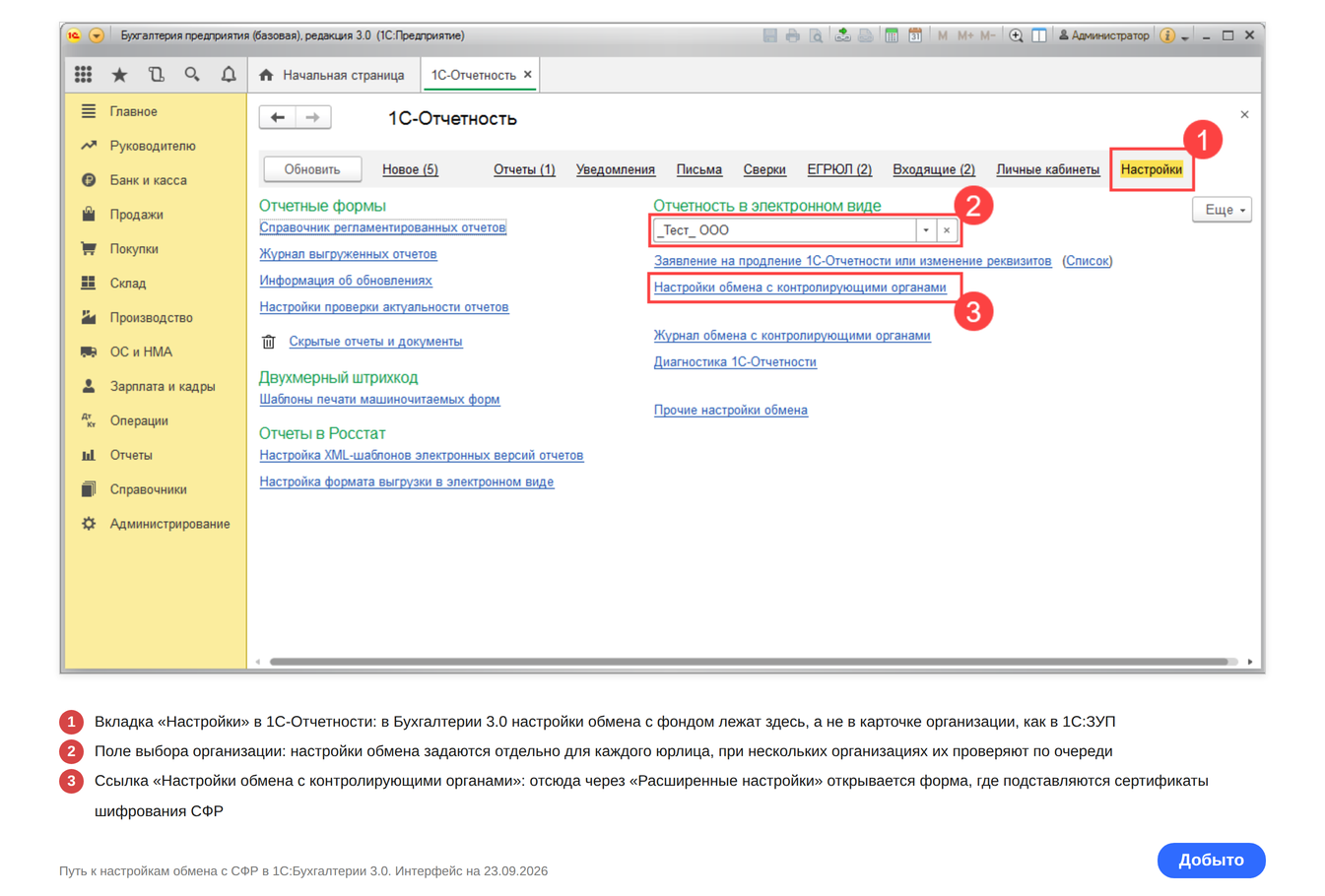Open Favorites with the star icon
Image resolution: width=1325 pixels, height=896 pixels.
pyautogui.click(x=120, y=75)
